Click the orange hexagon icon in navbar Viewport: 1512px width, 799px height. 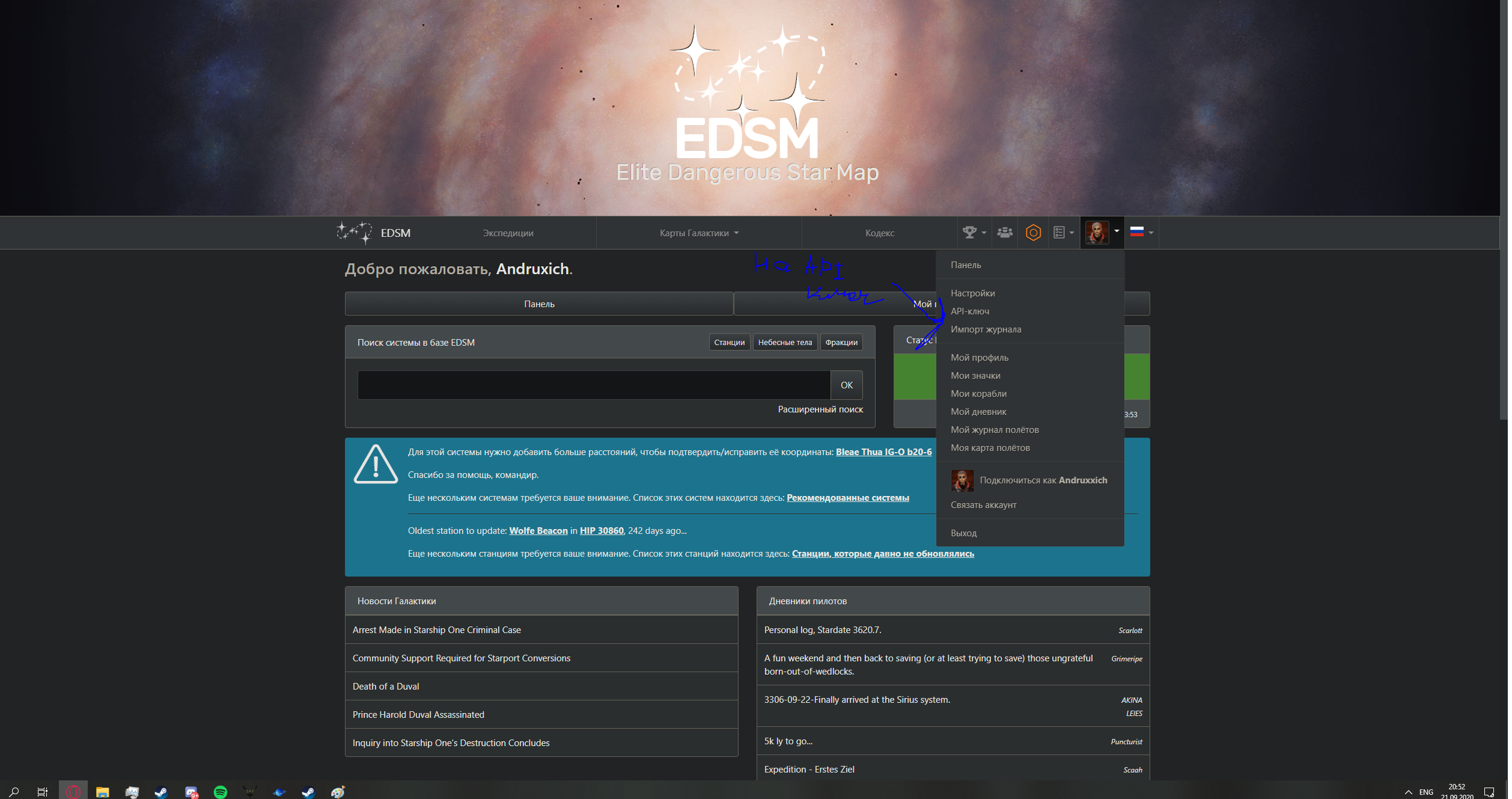pos(1033,232)
